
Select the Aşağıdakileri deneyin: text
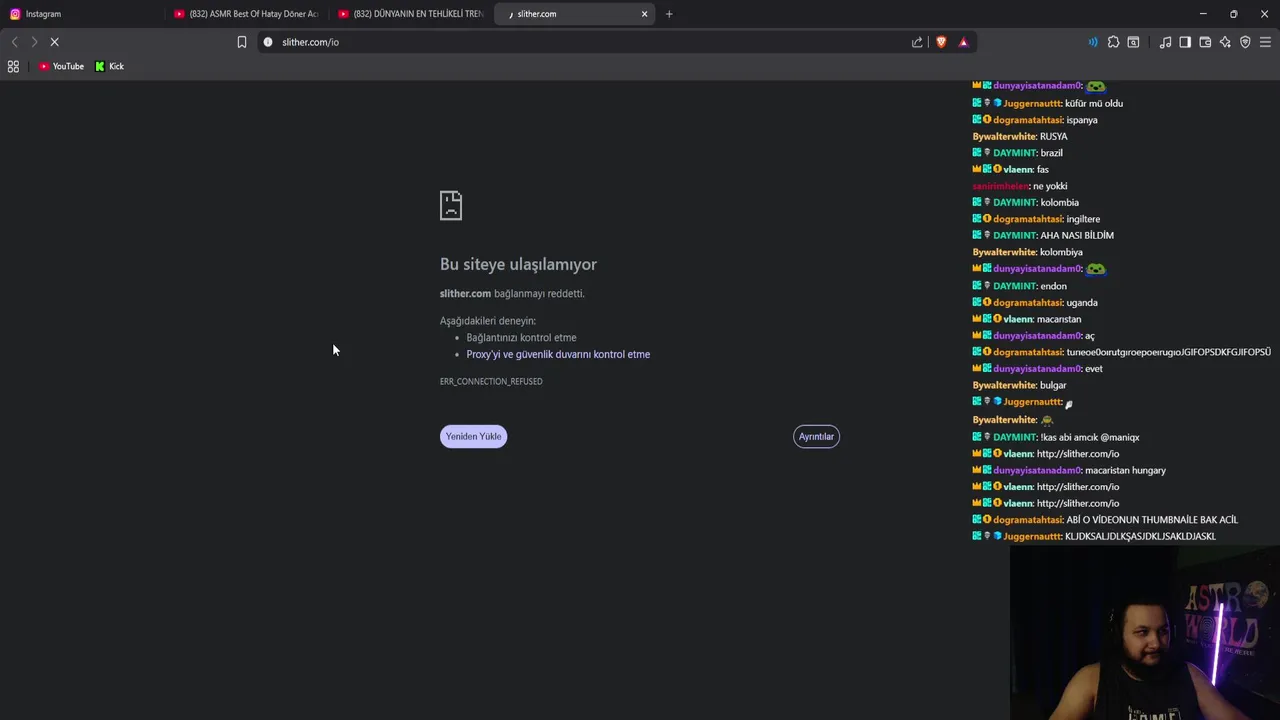(488, 321)
